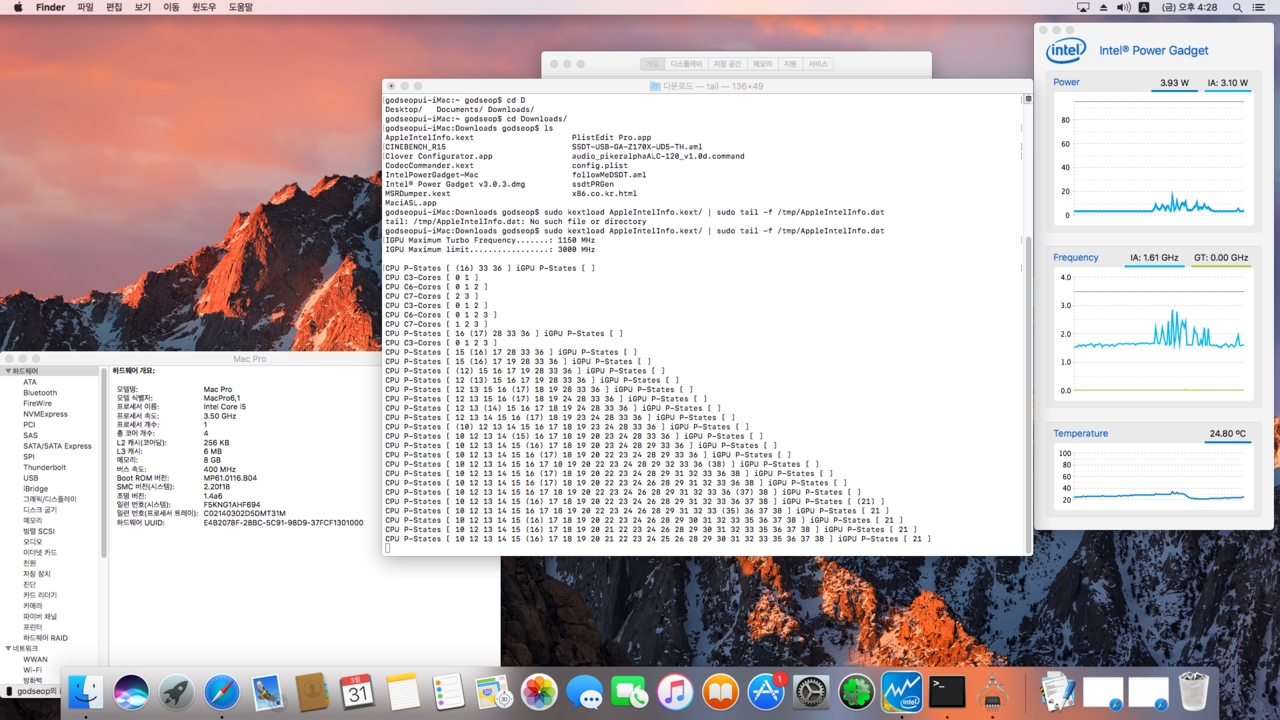Image resolution: width=1280 pixels, height=720 pixels.
Task: Open Launchpad rocket icon in Dock
Action: (x=176, y=692)
